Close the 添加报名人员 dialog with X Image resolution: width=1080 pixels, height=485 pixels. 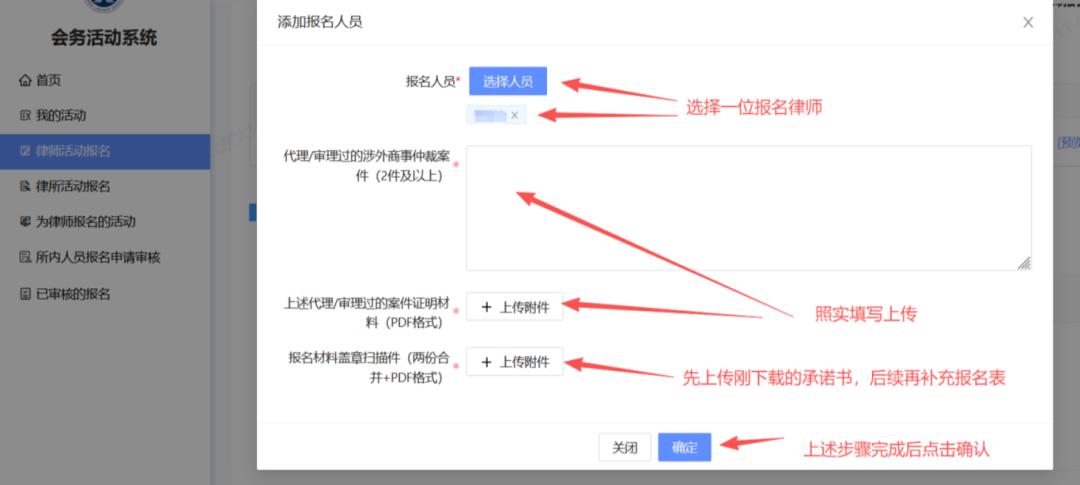1028,22
